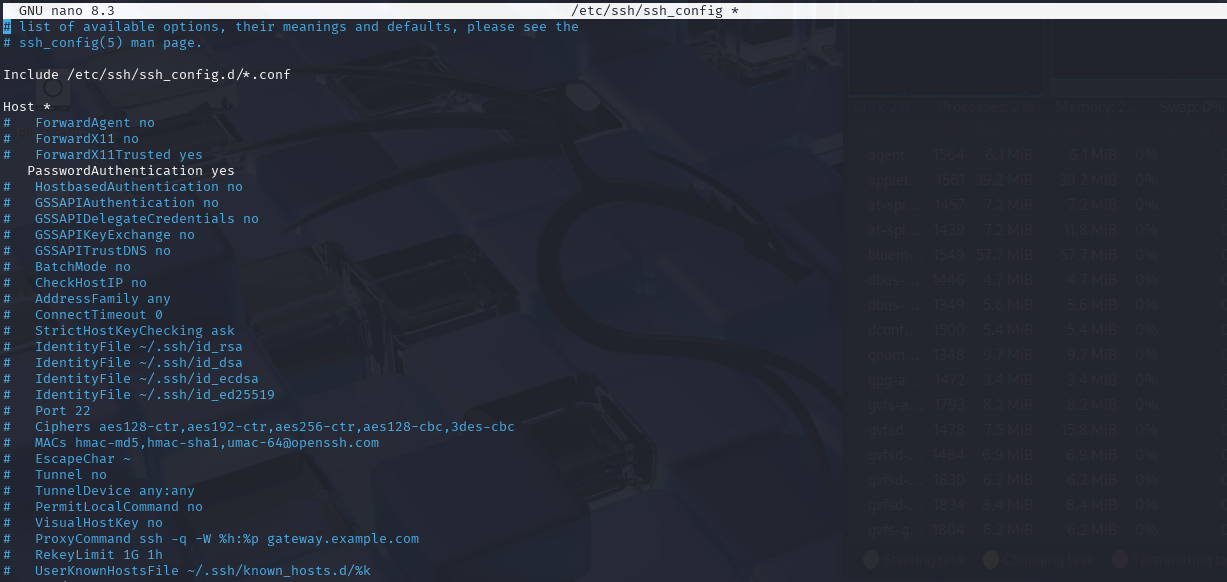The height and width of the screenshot is (582, 1227).
Task: Click the MACs hmac-md5 line
Action: click(206, 443)
